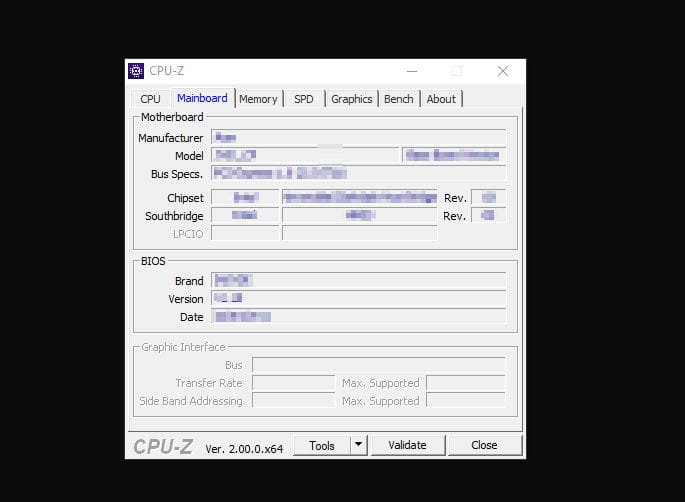
Task: Click the 'Side Band Addressing' label
Action: (x=190, y=401)
